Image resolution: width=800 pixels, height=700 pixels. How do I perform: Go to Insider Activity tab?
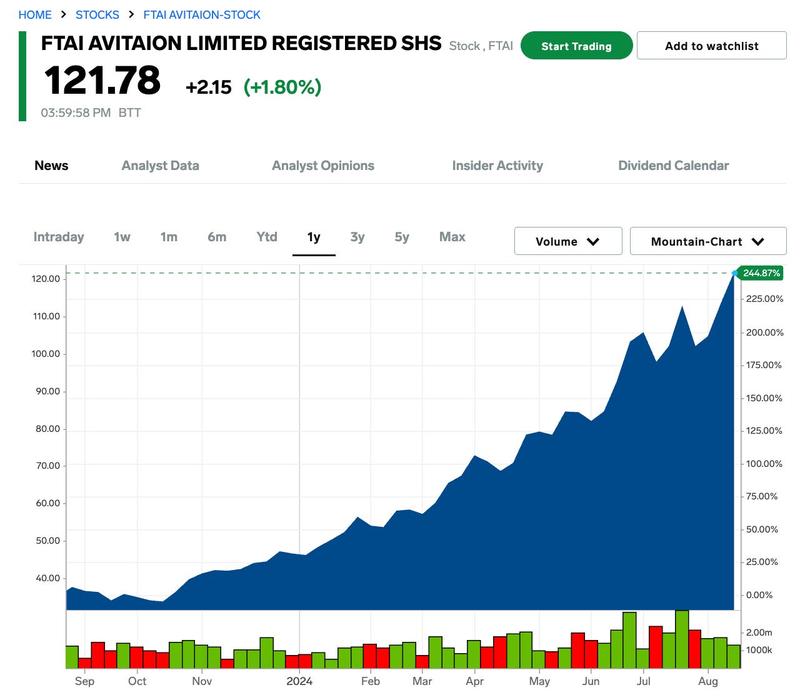pyautogui.click(x=497, y=166)
